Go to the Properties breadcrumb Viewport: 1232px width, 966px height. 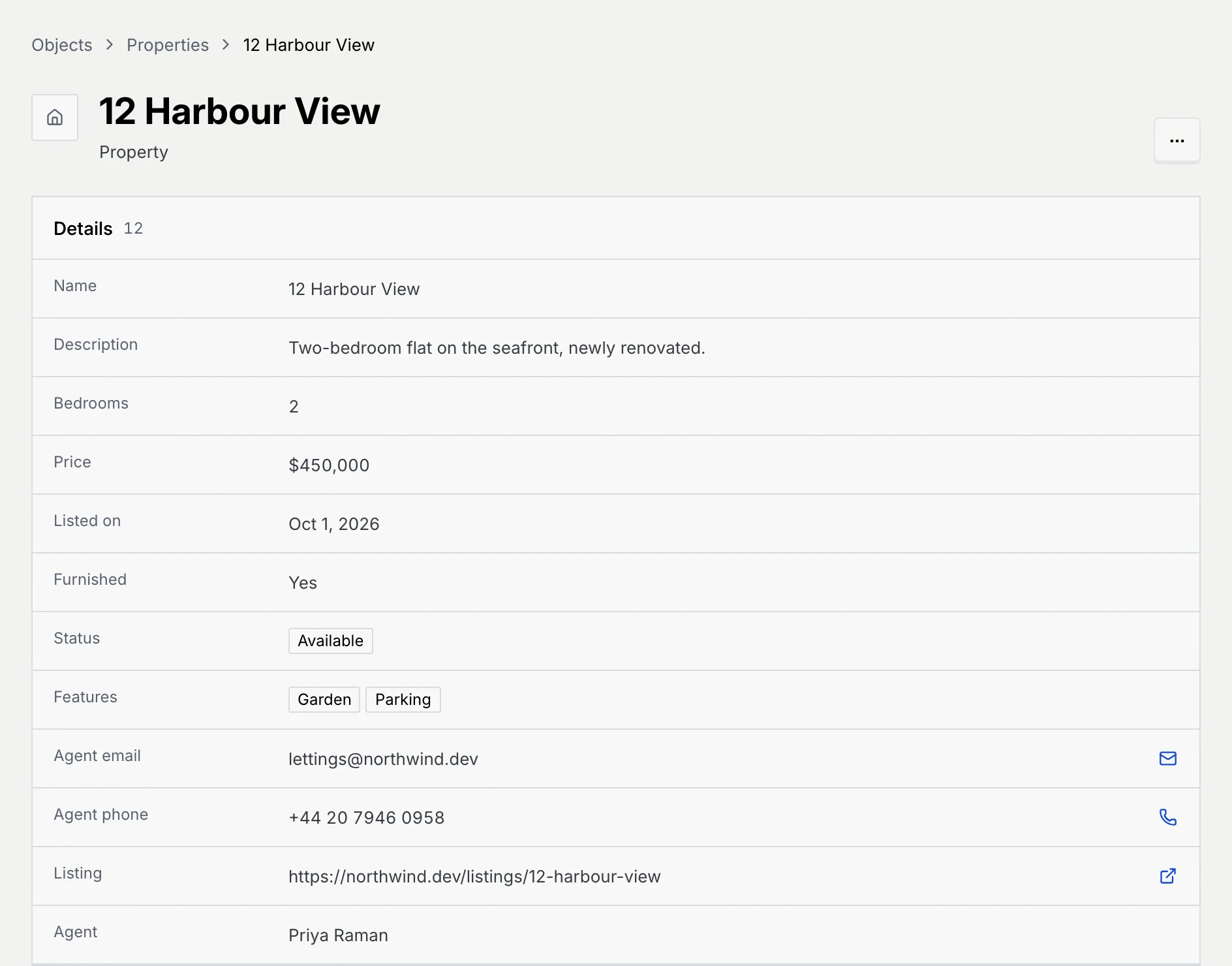pos(168,45)
